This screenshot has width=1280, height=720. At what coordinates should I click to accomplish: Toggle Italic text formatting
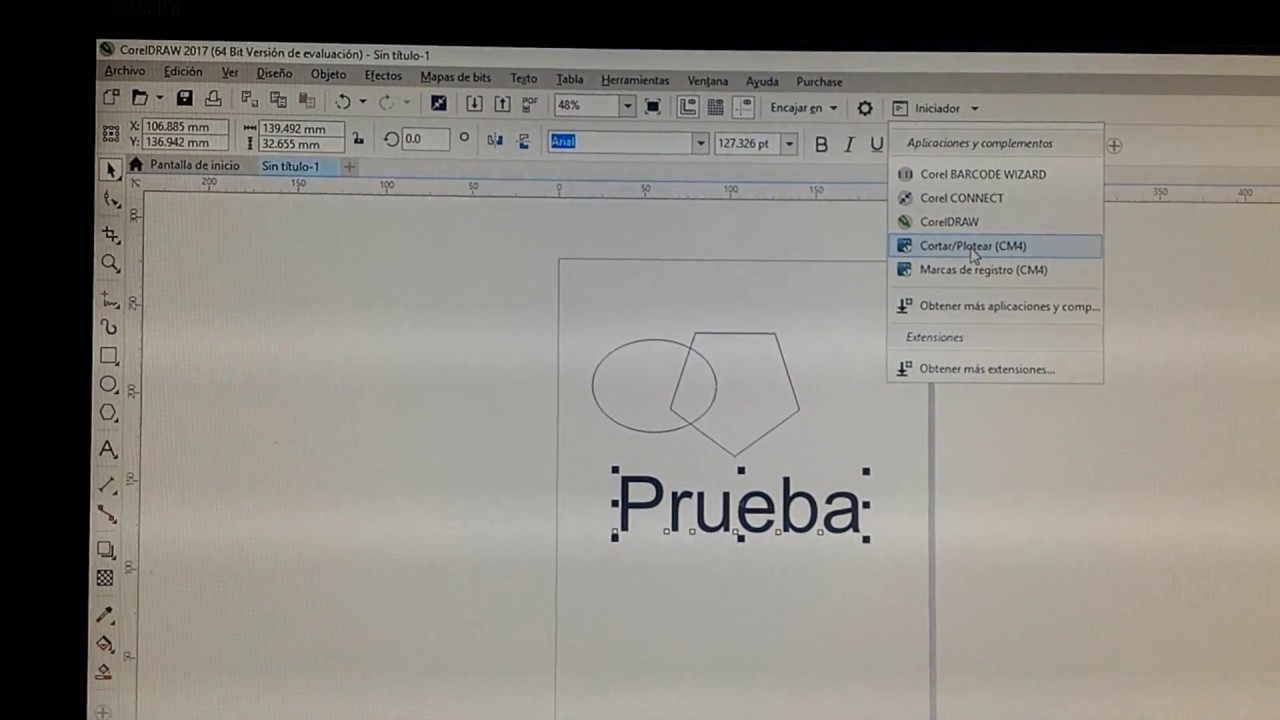849,145
